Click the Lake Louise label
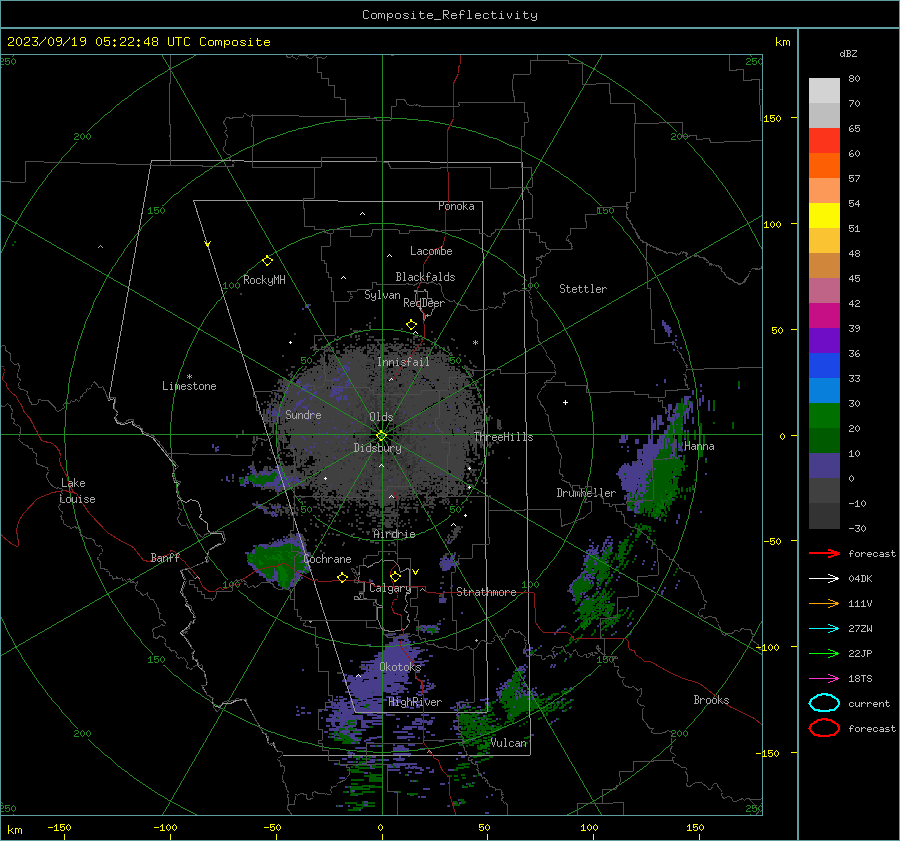Screen dimensions: 900x841 (x=78, y=491)
